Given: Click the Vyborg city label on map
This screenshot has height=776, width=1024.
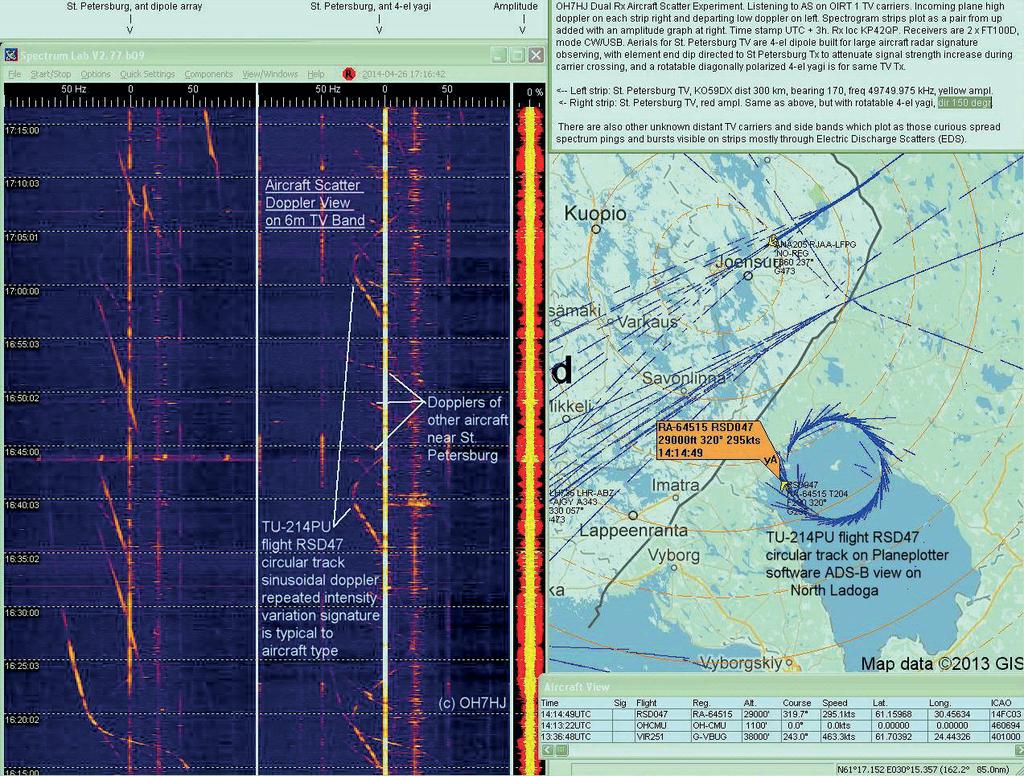Looking at the screenshot, I should click(673, 555).
